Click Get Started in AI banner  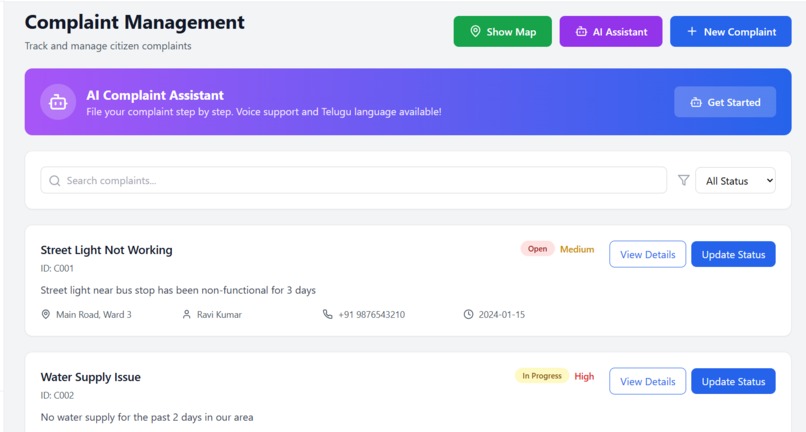pos(725,102)
